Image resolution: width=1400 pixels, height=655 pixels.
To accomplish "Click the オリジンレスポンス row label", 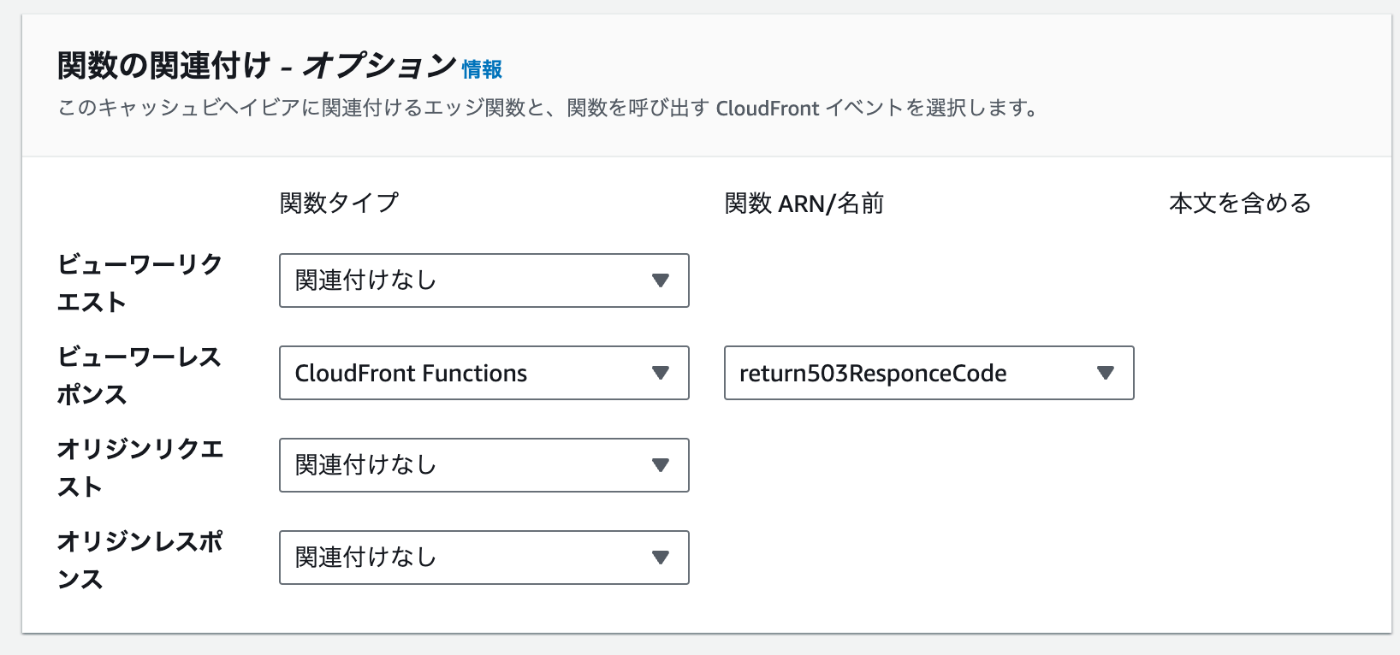I will pyautogui.click(x=140, y=559).
